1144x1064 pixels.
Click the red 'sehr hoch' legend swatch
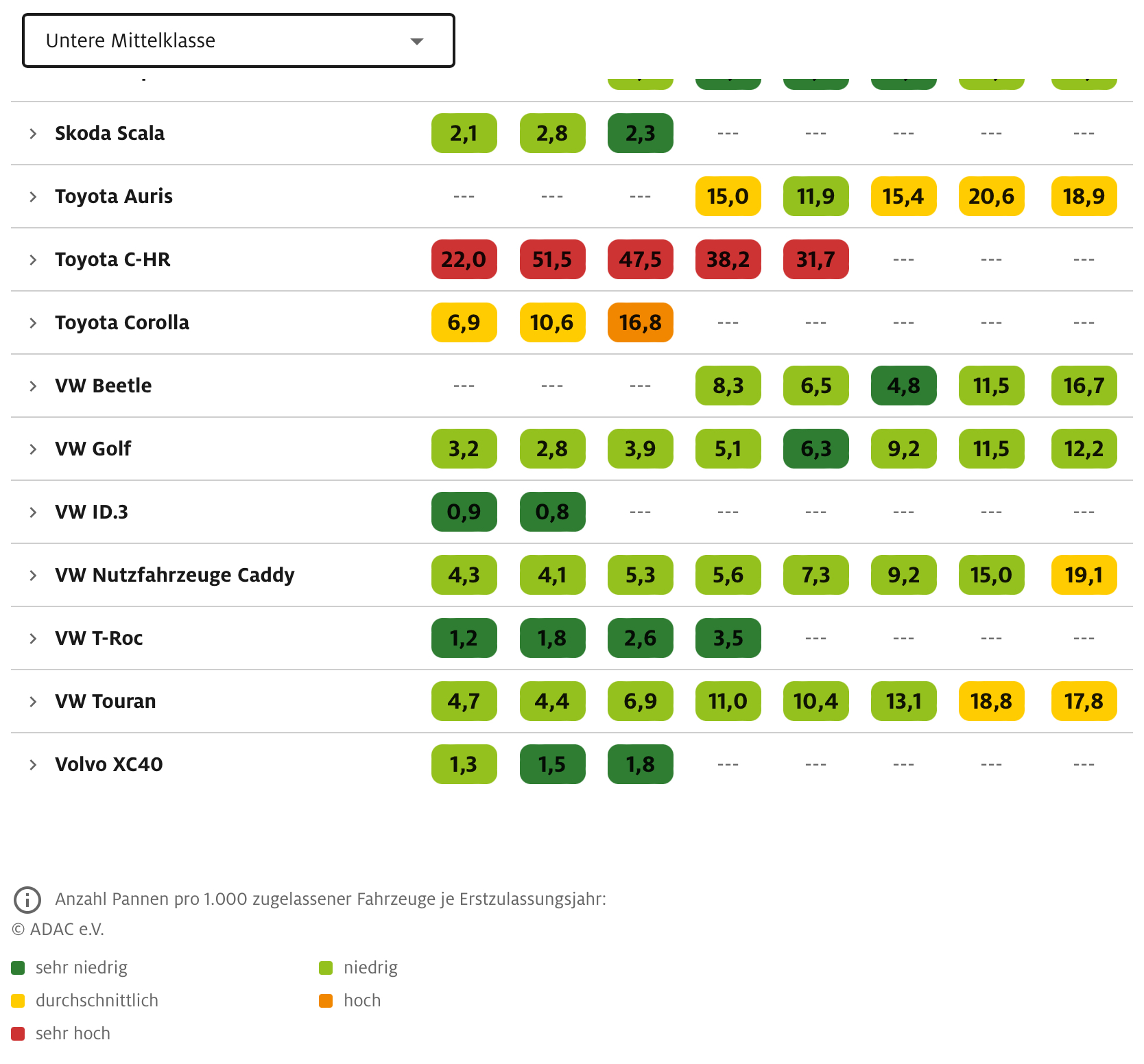point(19,1034)
